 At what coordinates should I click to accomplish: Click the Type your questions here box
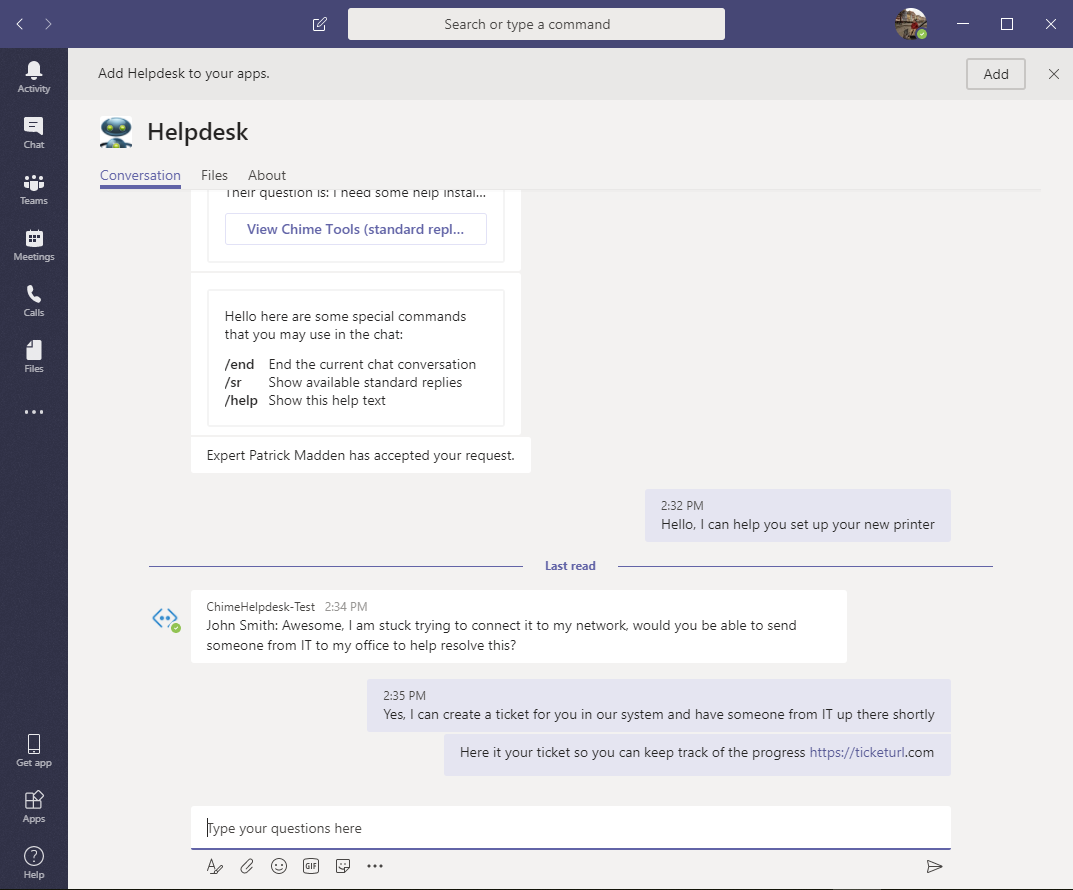tap(571, 828)
